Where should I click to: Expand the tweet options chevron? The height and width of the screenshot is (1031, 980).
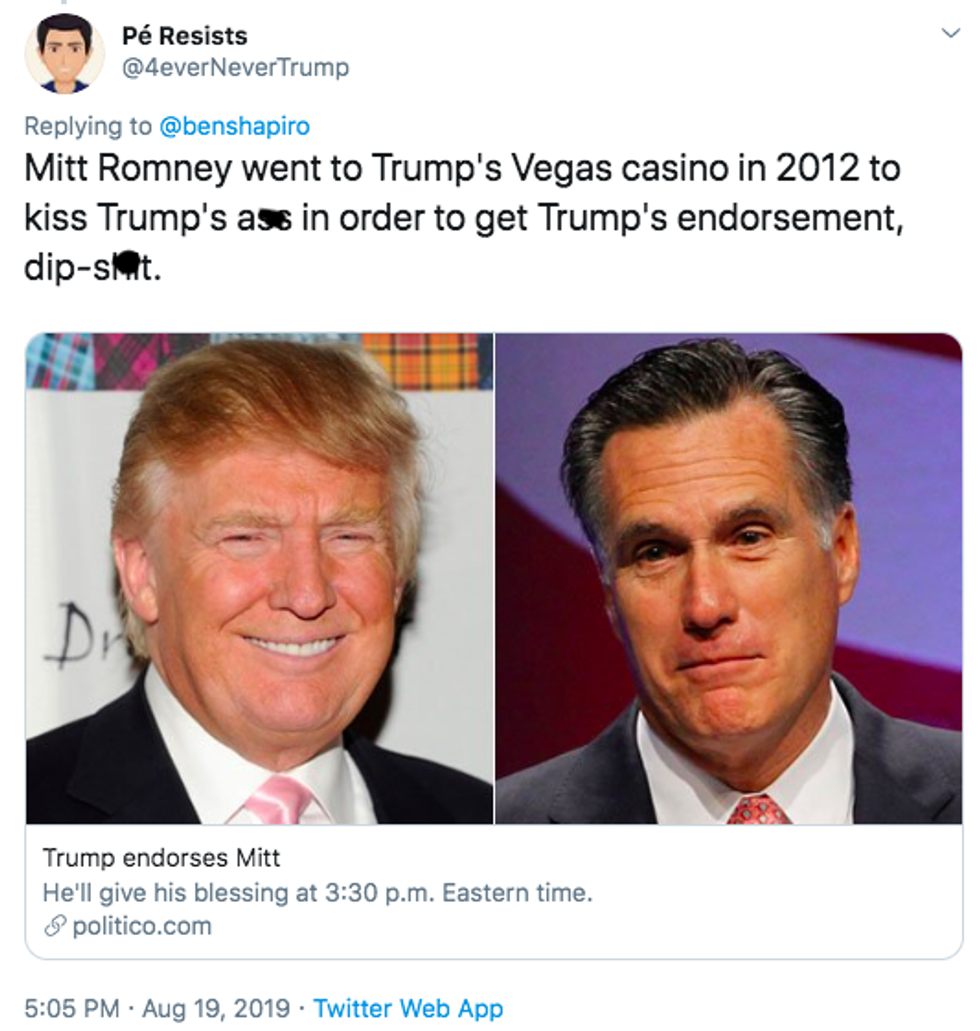[x=950, y=33]
